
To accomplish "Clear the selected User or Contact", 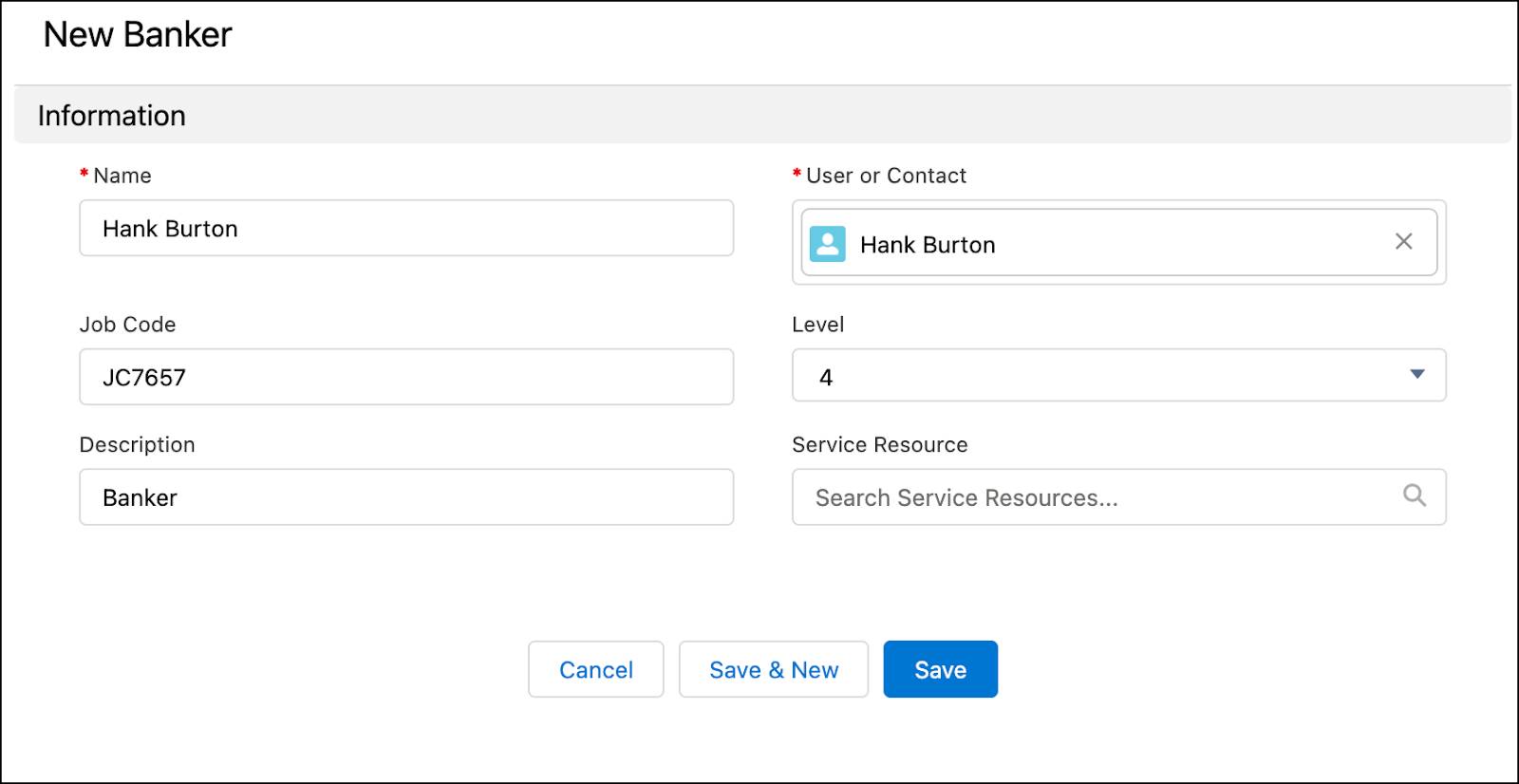I will [1403, 242].
